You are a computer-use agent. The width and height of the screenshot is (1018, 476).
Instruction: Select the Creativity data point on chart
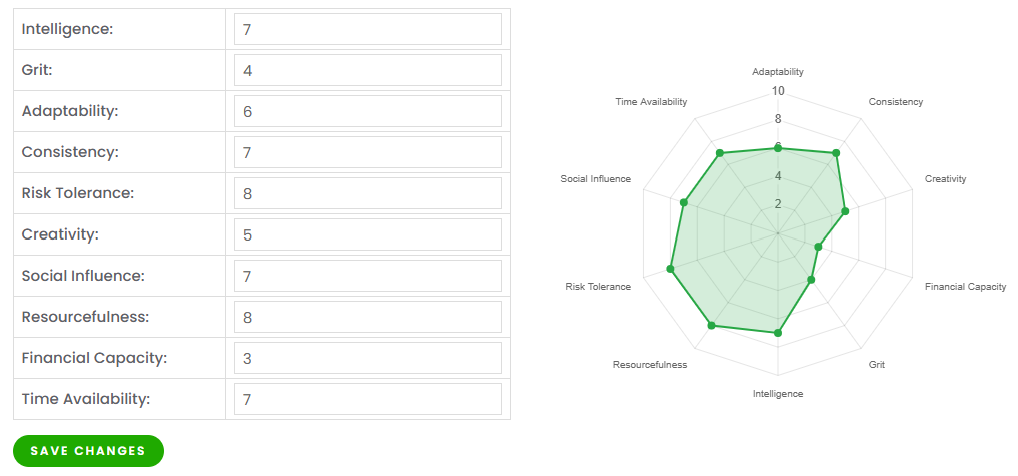845,211
